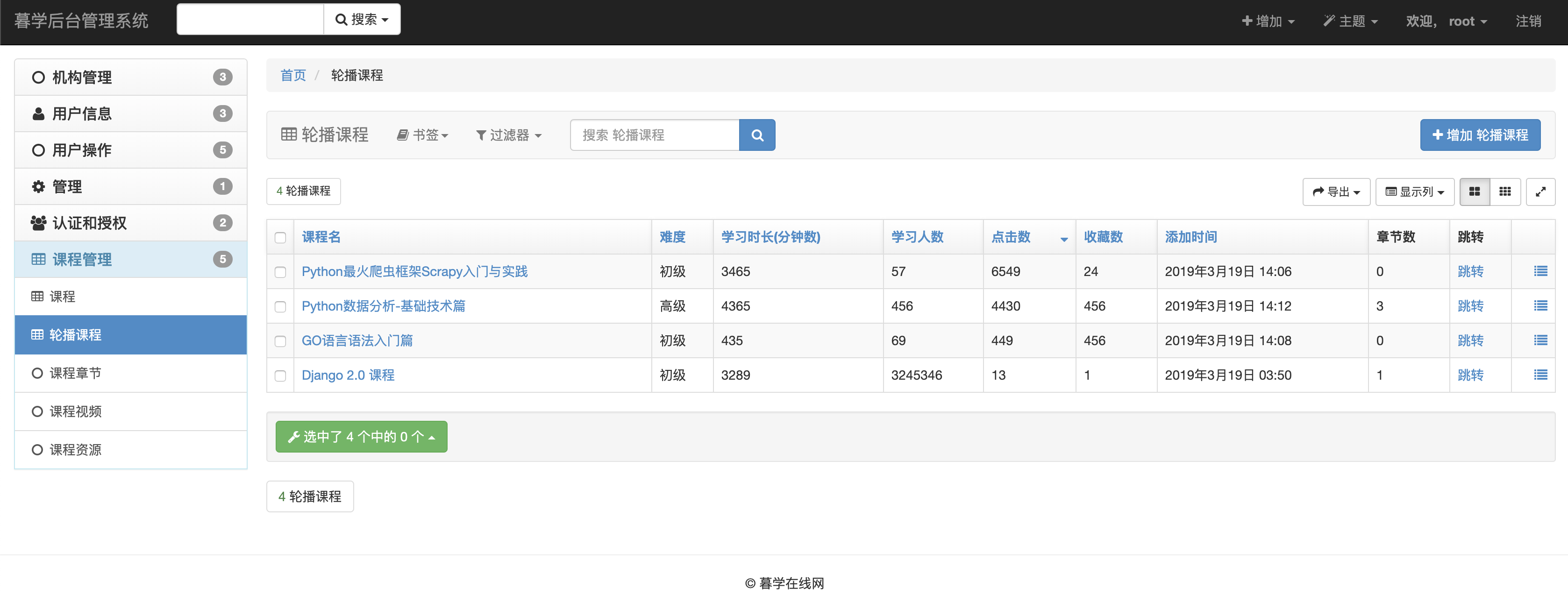Tick checkbox for GO语言语法入门篇 row
Image resolution: width=1568 pixels, height=595 pixels.
(x=280, y=340)
